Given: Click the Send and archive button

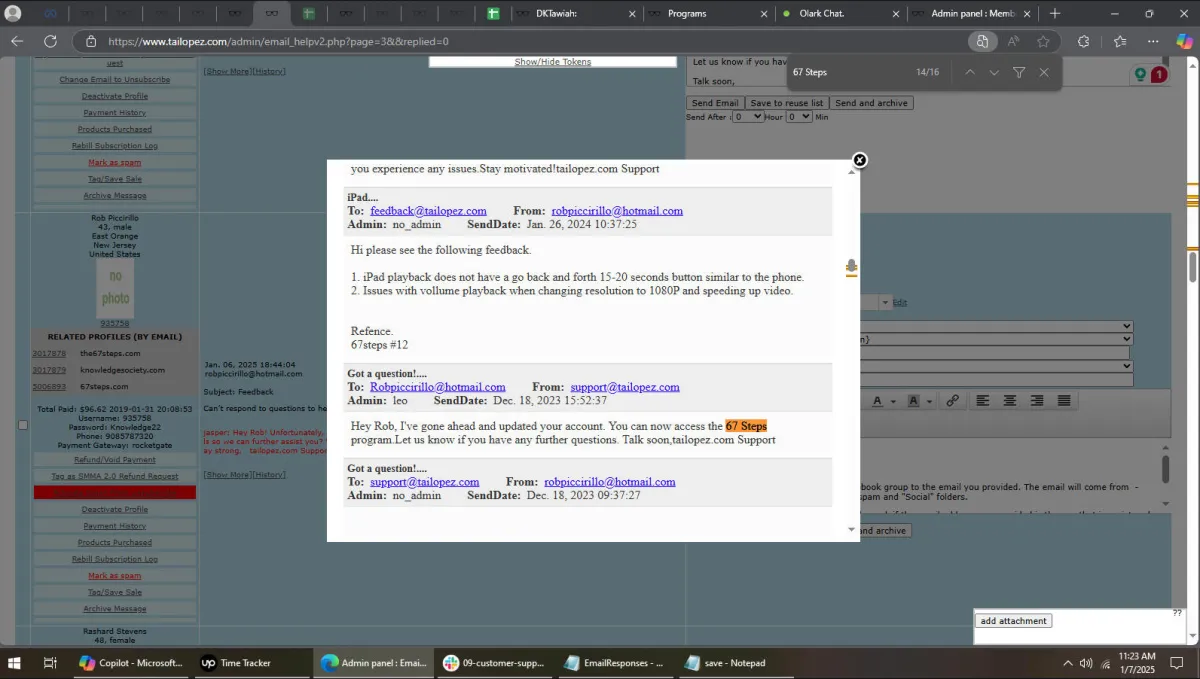Looking at the screenshot, I should (871, 103).
